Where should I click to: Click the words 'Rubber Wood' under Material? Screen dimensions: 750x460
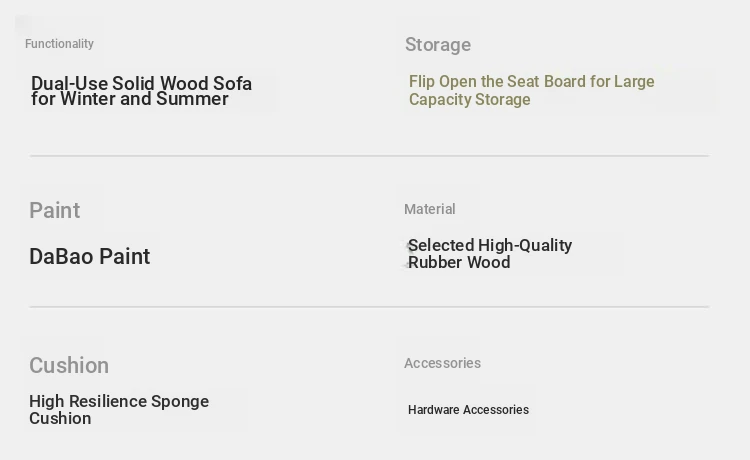point(459,263)
